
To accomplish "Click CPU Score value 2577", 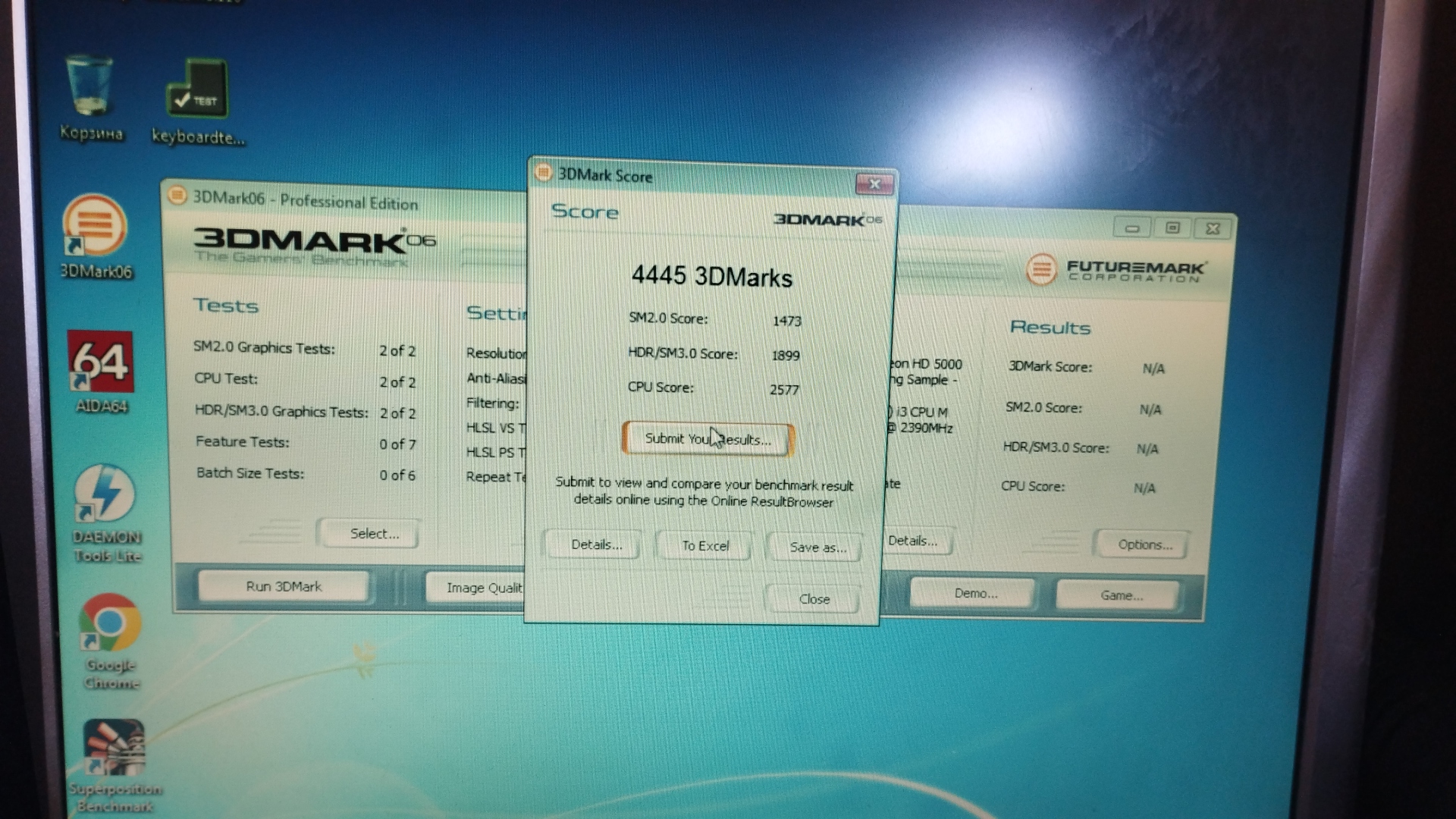I will pos(784,389).
